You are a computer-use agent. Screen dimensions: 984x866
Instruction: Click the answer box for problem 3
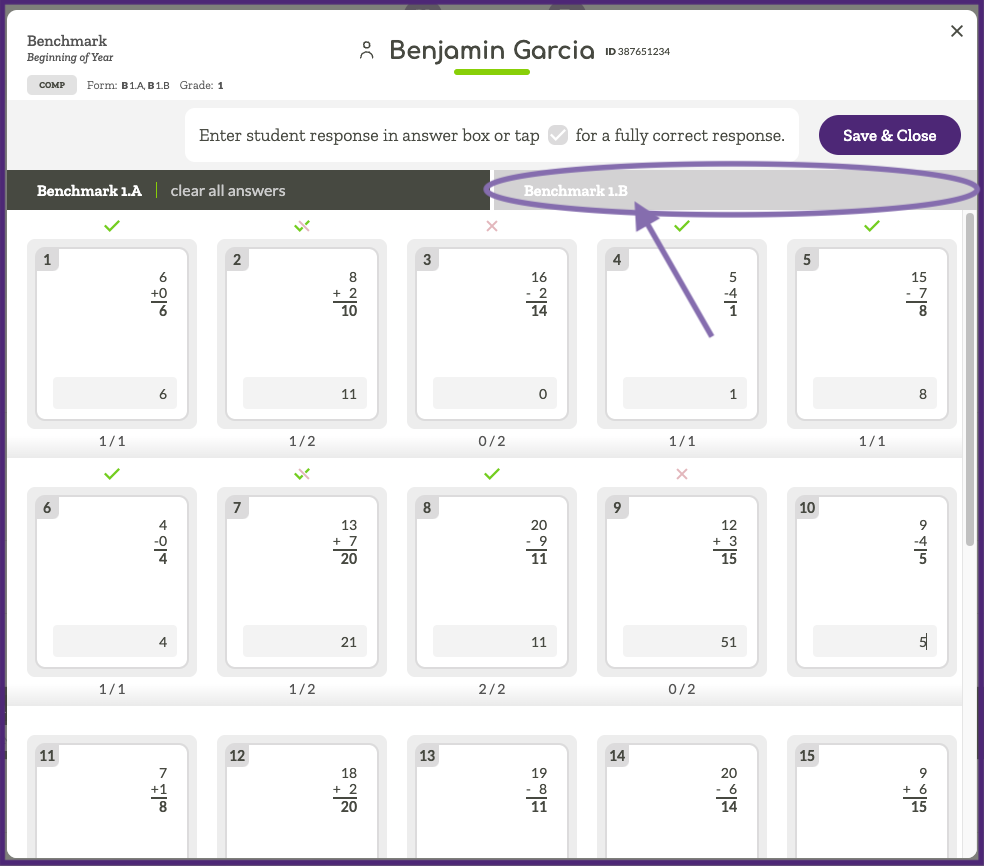[491, 394]
